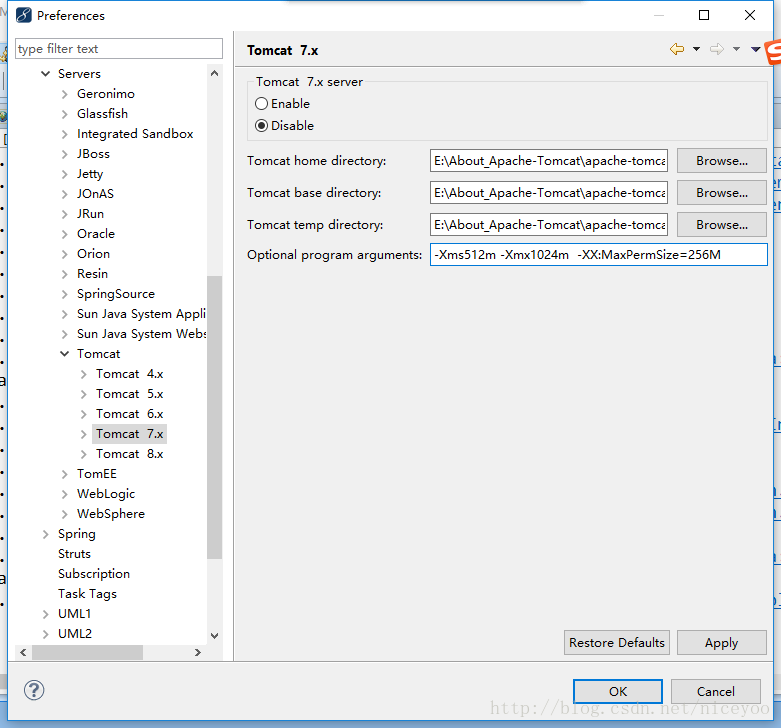The image size is (781, 728).
Task: Expand the Jetty node
Action: [x=64, y=174]
